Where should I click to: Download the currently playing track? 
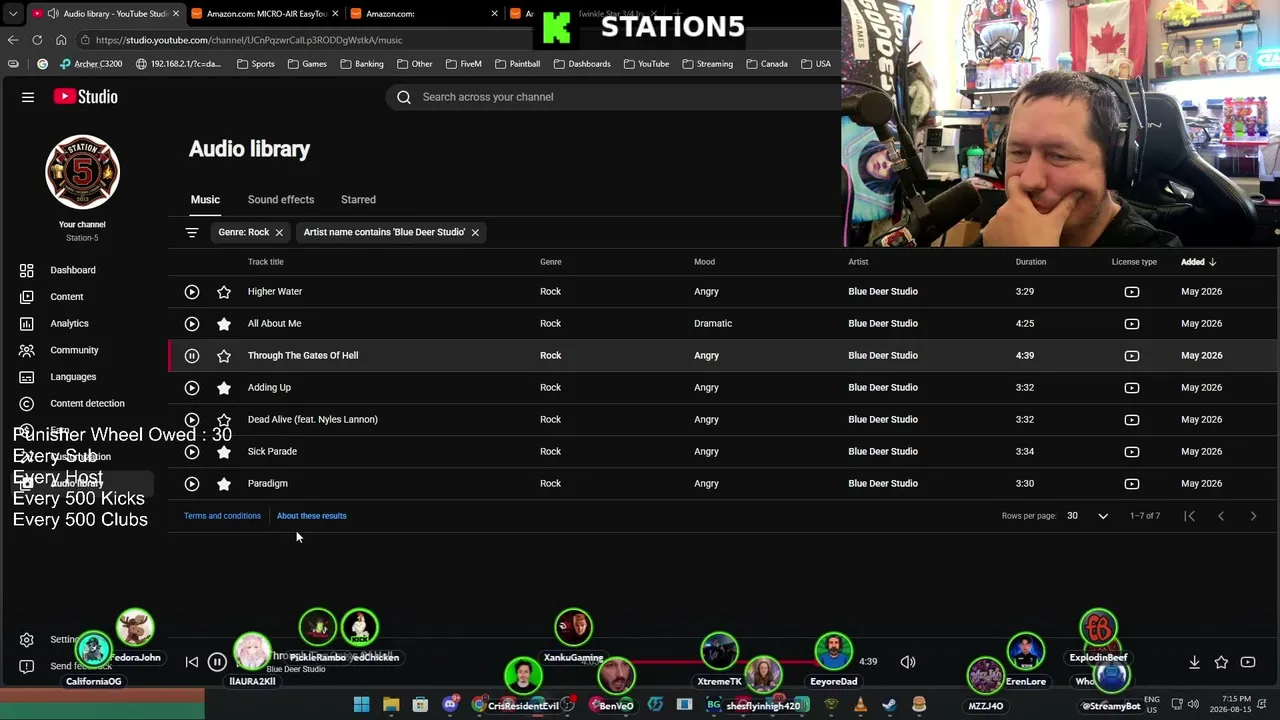(x=1194, y=662)
